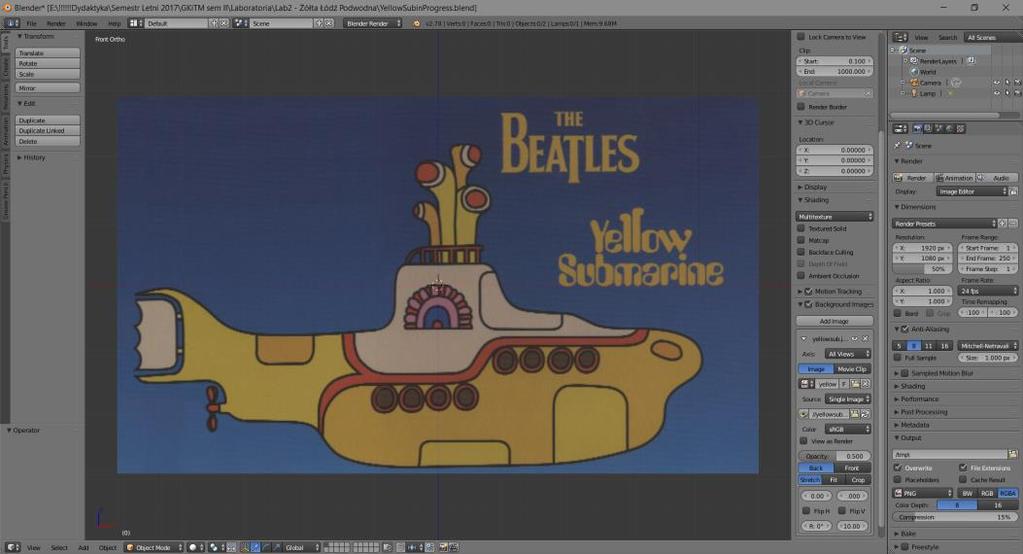The image size is (1023, 554).
Task: Click the Duplicate Linked button
Action: 48,131
